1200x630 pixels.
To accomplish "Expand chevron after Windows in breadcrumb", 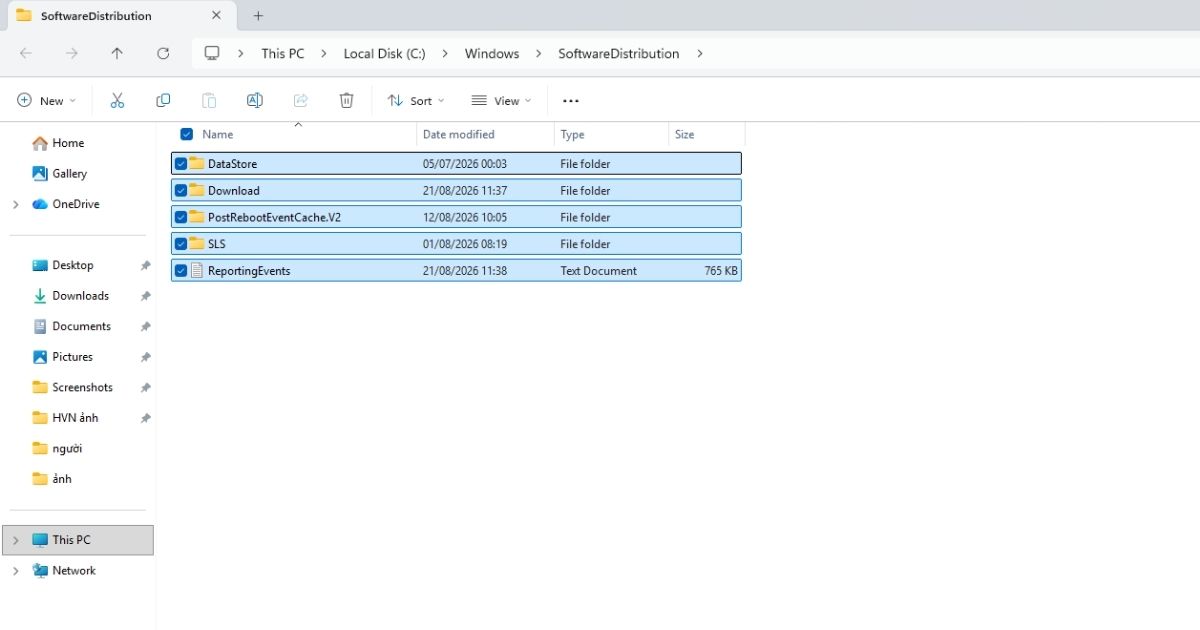I will [x=539, y=54].
